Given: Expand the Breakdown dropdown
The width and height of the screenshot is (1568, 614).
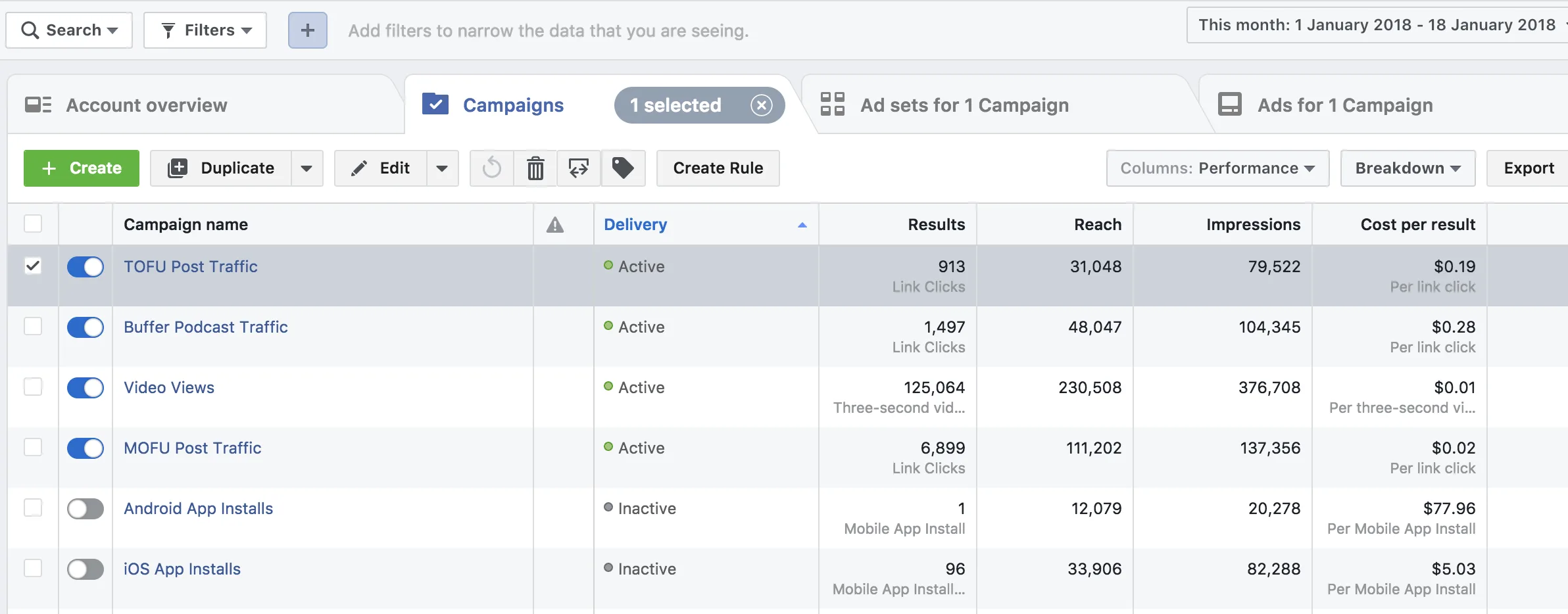Looking at the screenshot, I should [1408, 168].
